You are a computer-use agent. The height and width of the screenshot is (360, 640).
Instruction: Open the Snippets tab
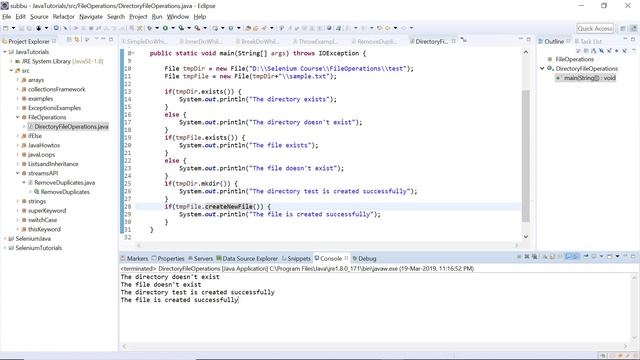tap(296, 258)
